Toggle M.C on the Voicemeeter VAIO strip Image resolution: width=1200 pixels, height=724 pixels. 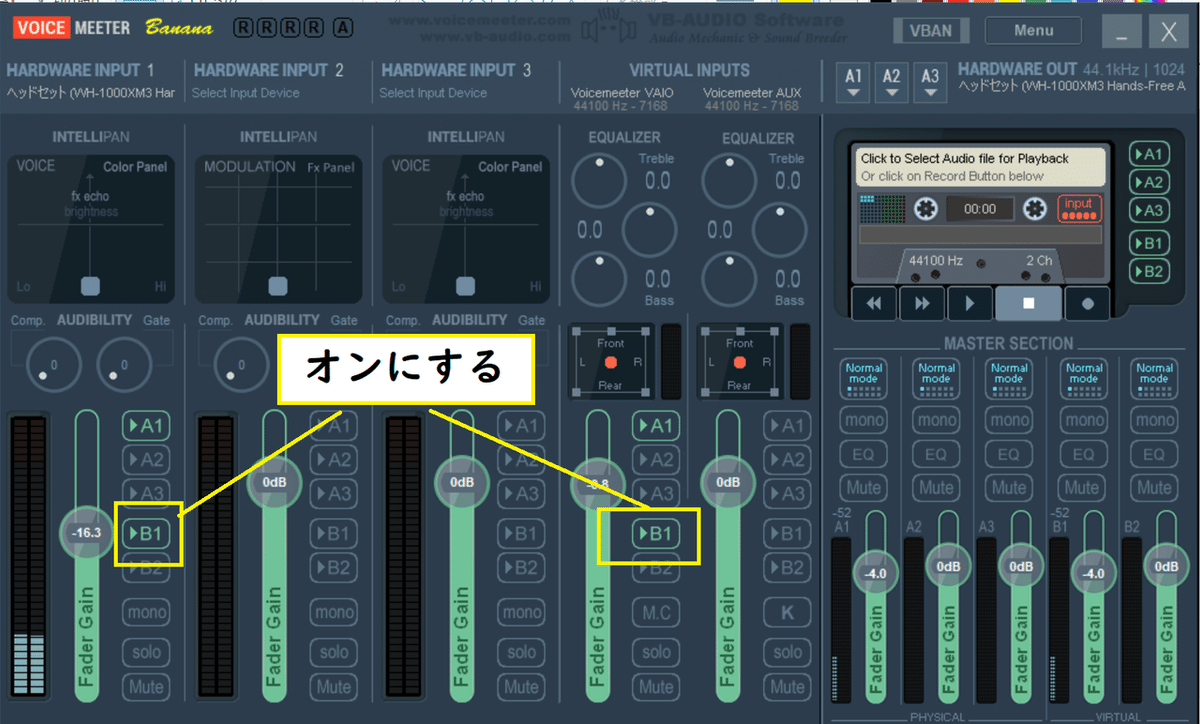click(656, 612)
